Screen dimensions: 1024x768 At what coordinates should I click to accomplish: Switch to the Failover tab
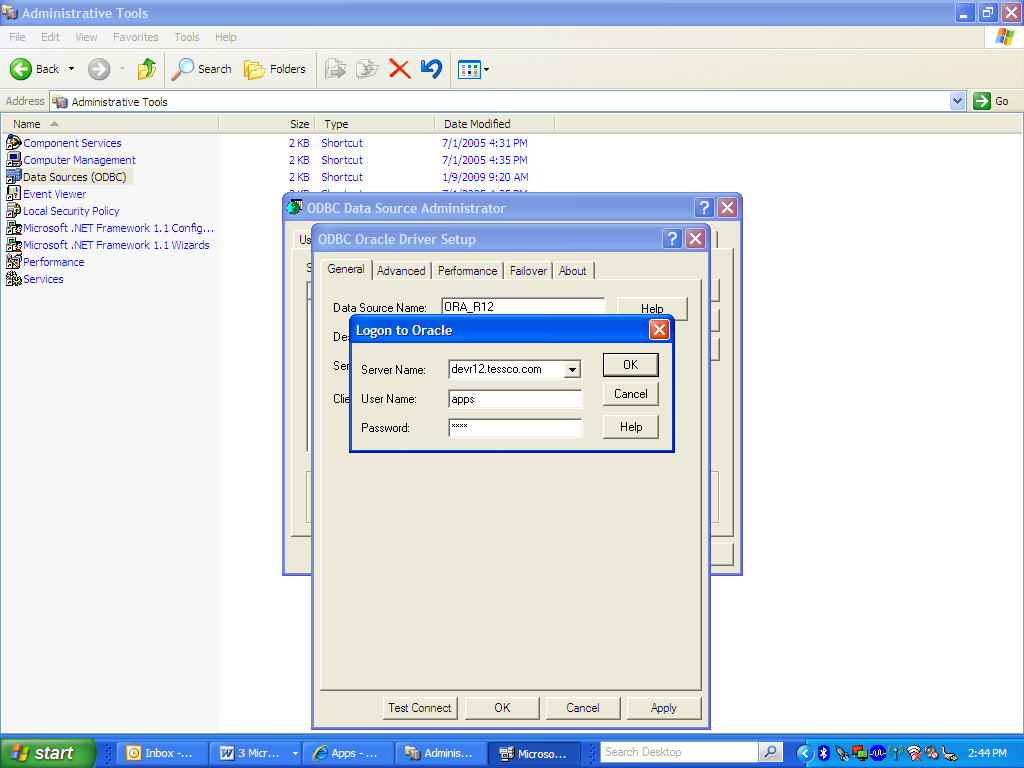tap(528, 271)
